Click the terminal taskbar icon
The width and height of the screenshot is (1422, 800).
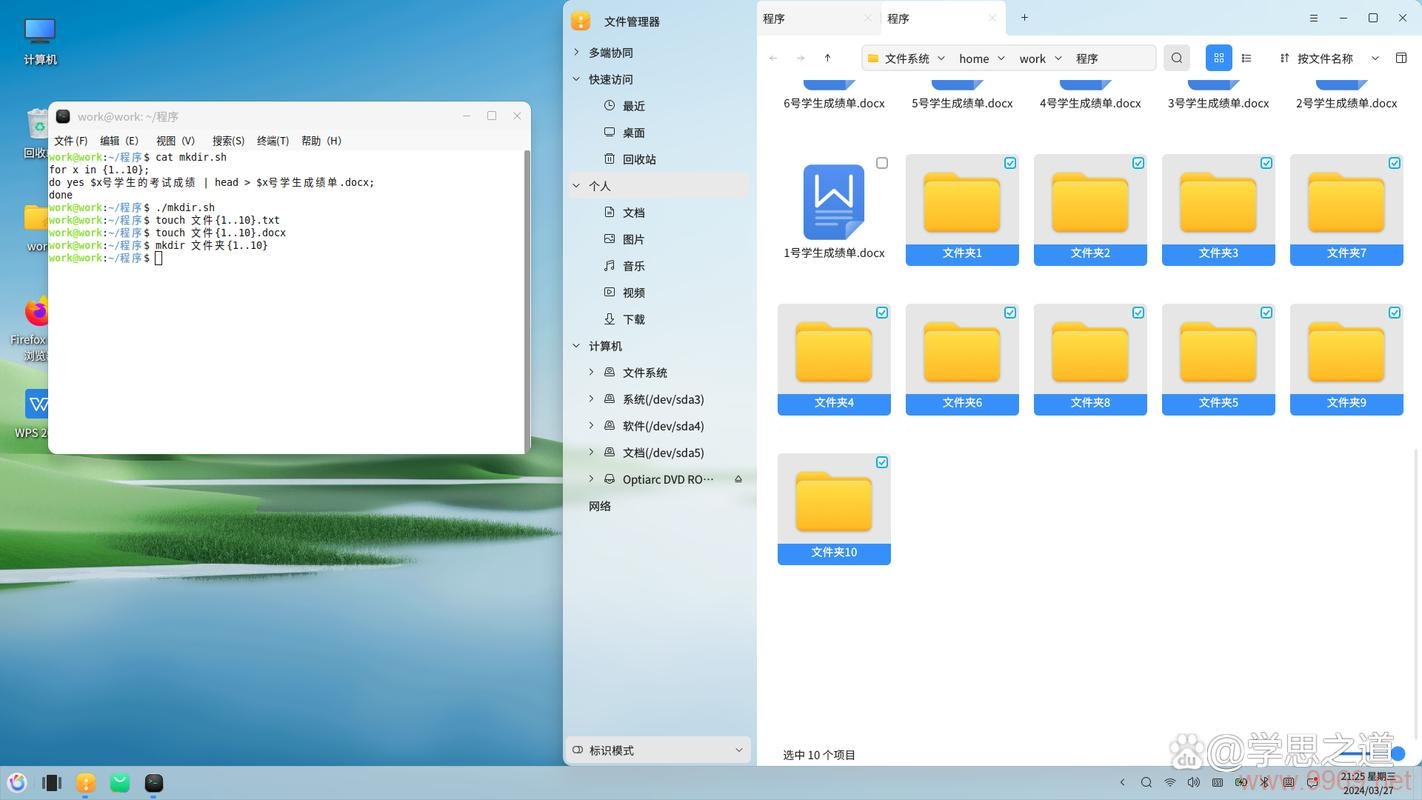pyautogui.click(x=154, y=783)
